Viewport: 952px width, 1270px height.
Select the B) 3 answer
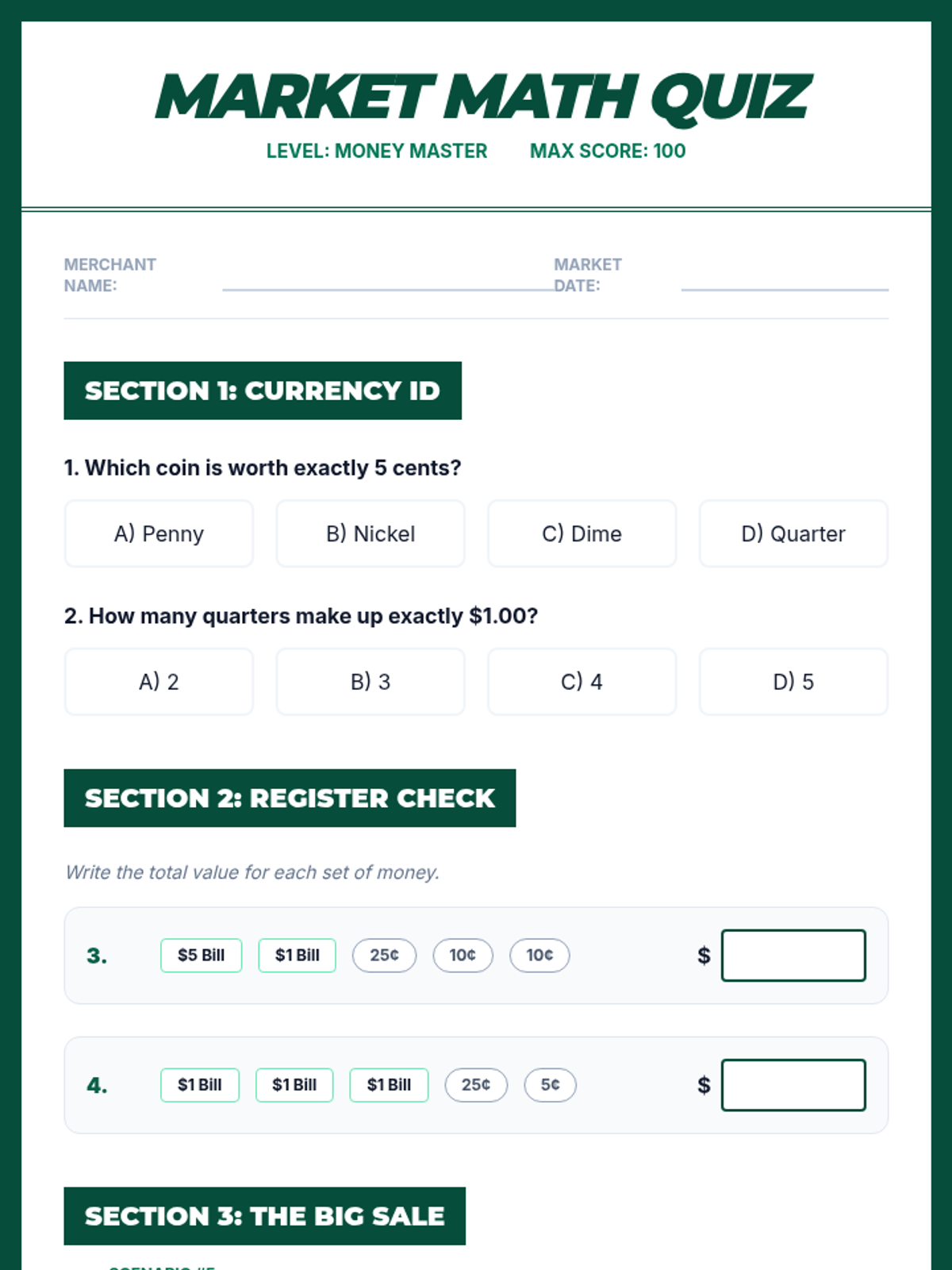tap(370, 682)
